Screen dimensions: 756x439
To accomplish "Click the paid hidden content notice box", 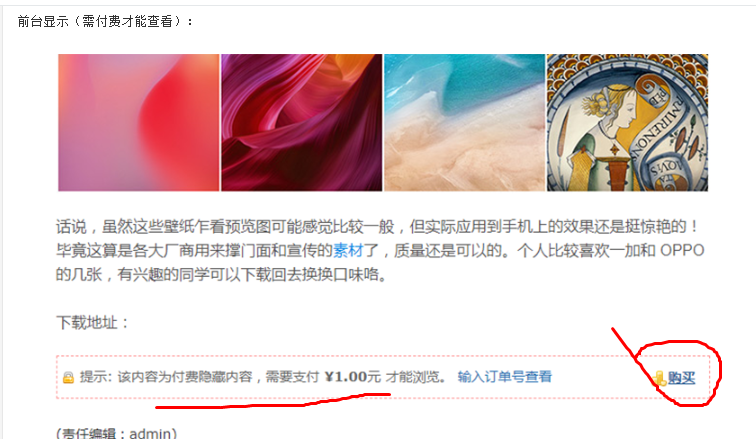I will 383,377.
